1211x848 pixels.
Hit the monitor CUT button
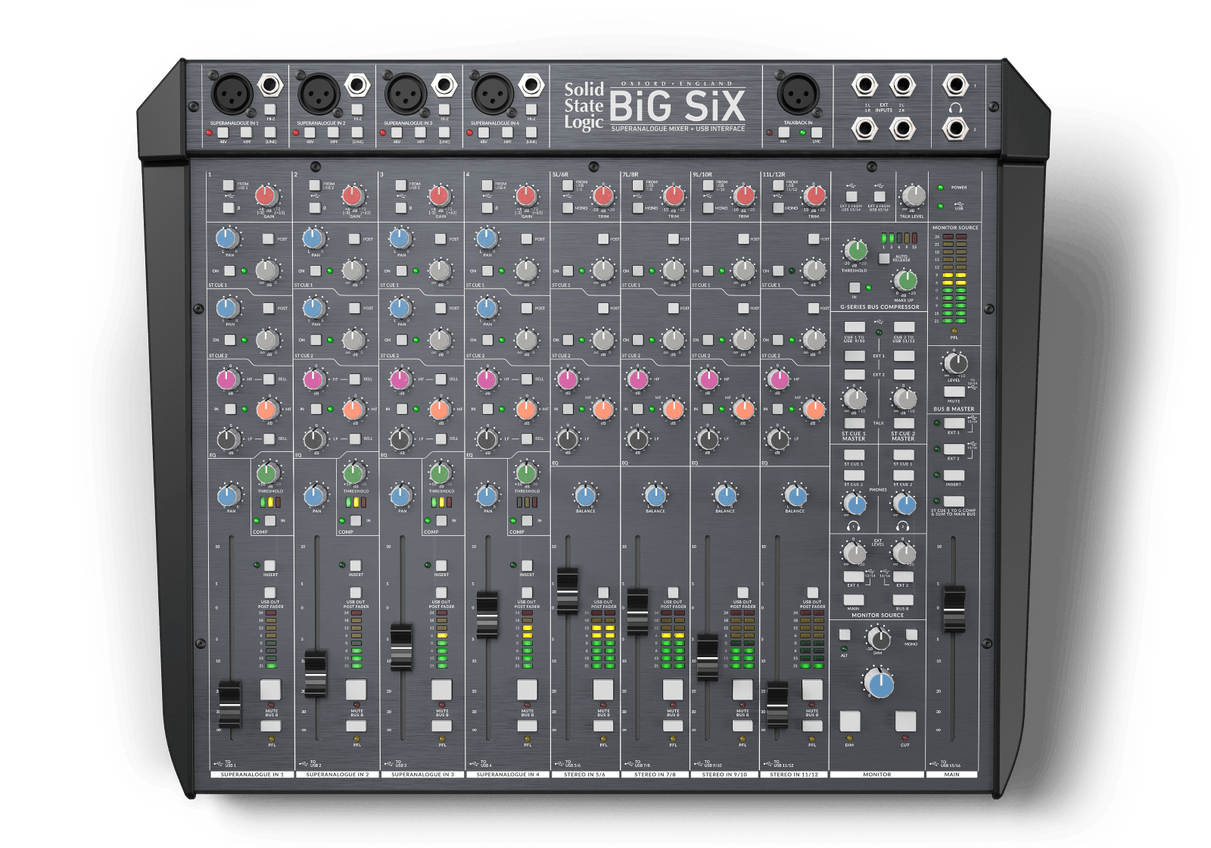[906, 721]
